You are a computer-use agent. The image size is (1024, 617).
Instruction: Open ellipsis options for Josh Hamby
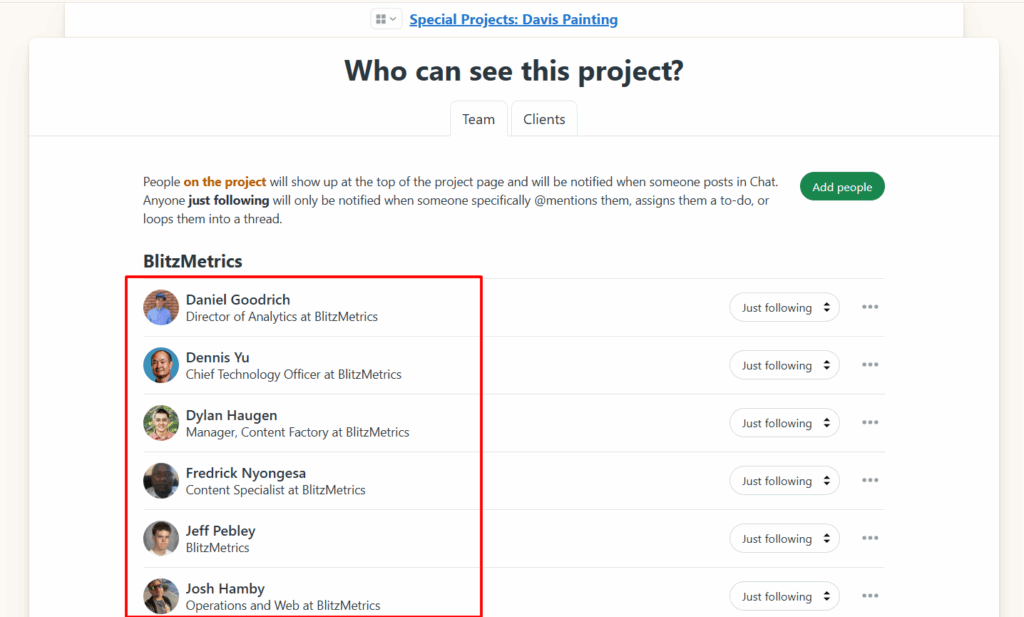(870, 596)
